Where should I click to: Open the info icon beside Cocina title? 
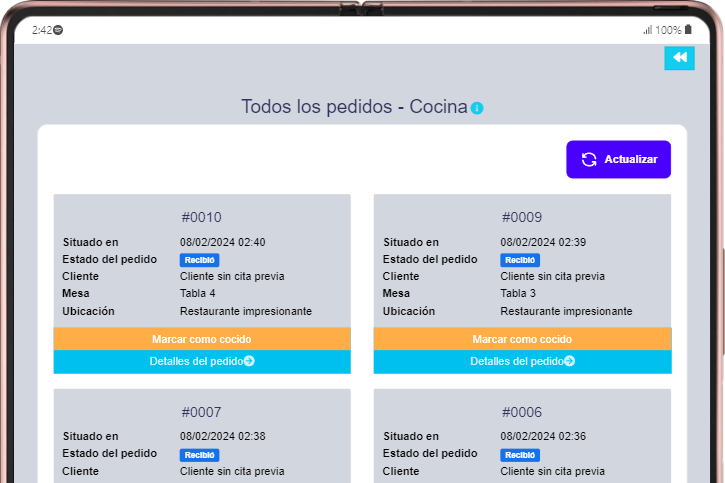tap(477, 108)
